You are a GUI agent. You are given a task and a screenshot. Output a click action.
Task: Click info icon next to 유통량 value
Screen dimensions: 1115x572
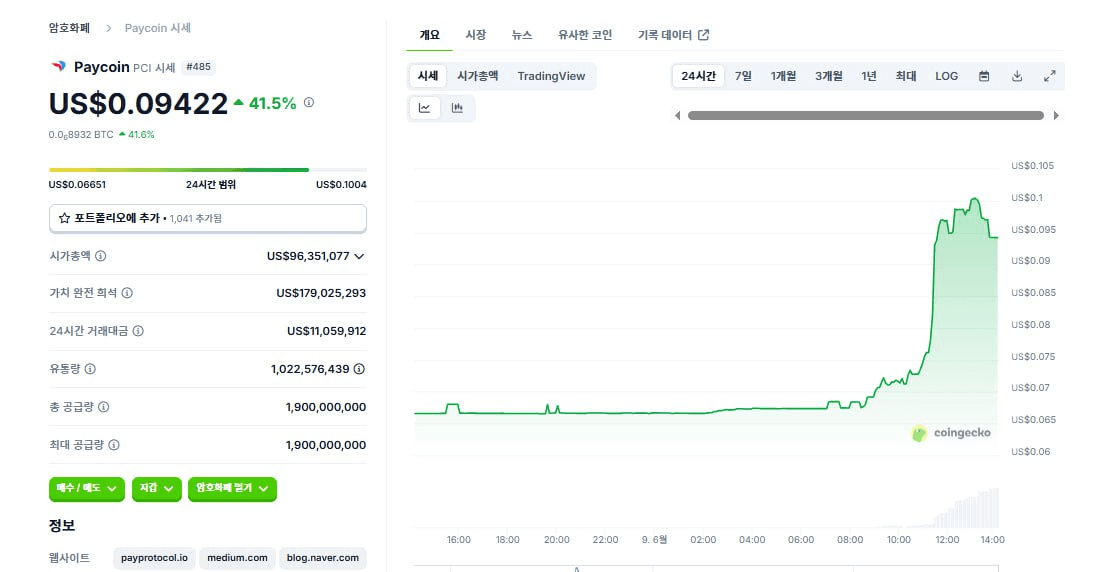[x=359, y=369]
